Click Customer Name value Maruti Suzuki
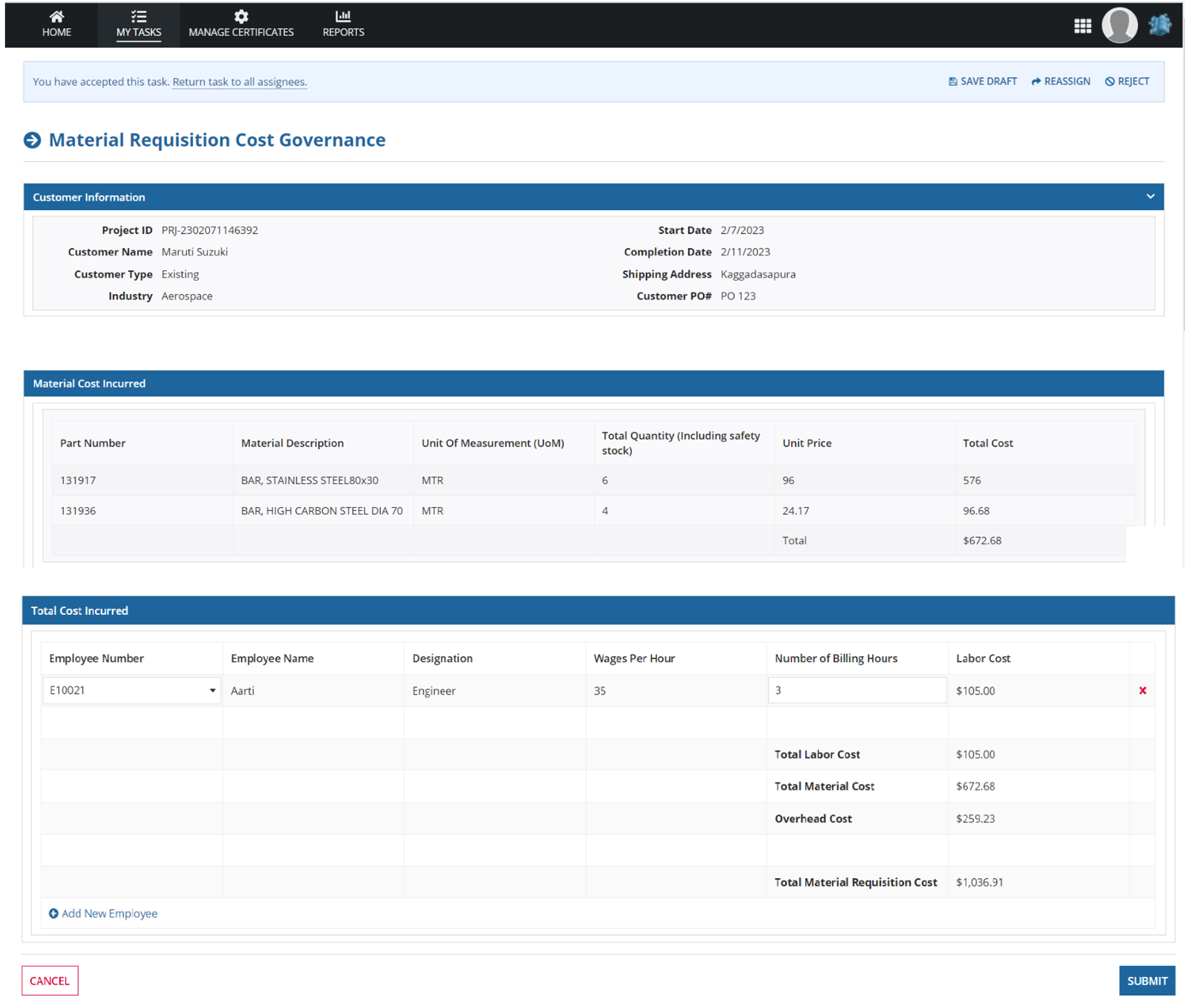The height and width of the screenshot is (1005, 1204). [x=195, y=252]
